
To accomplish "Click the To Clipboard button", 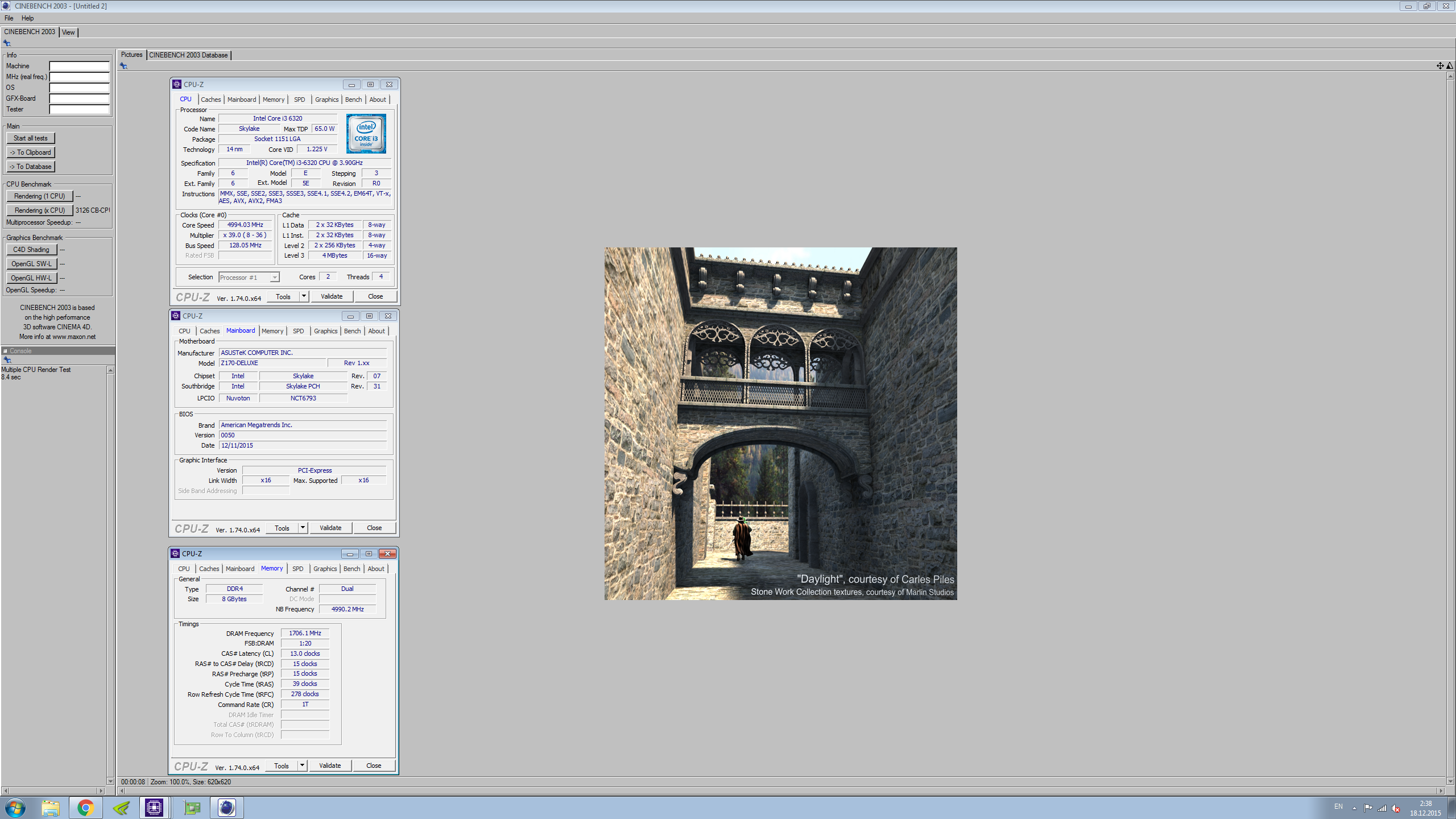I will [x=31, y=152].
